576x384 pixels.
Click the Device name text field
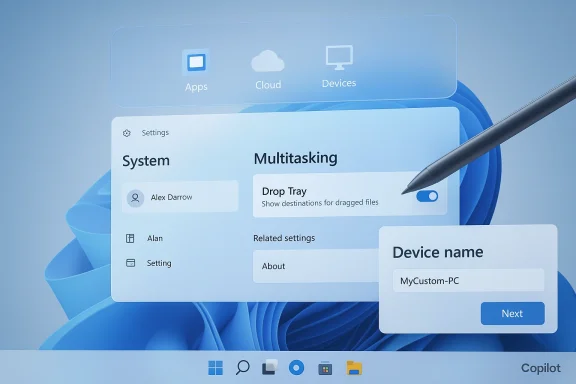[x=468, y=281]
